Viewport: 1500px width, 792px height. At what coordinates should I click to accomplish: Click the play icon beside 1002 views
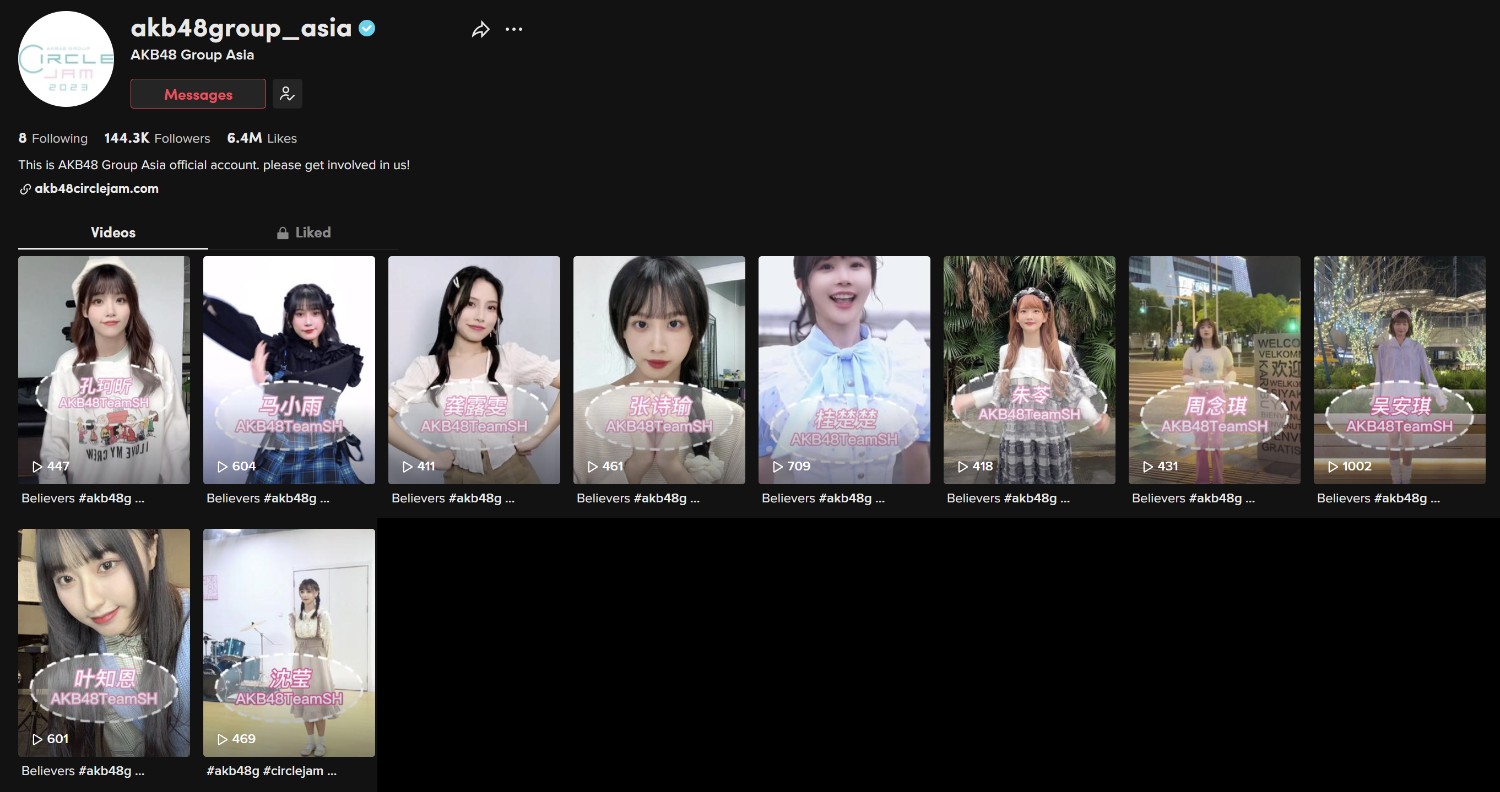coord(1333,467)
